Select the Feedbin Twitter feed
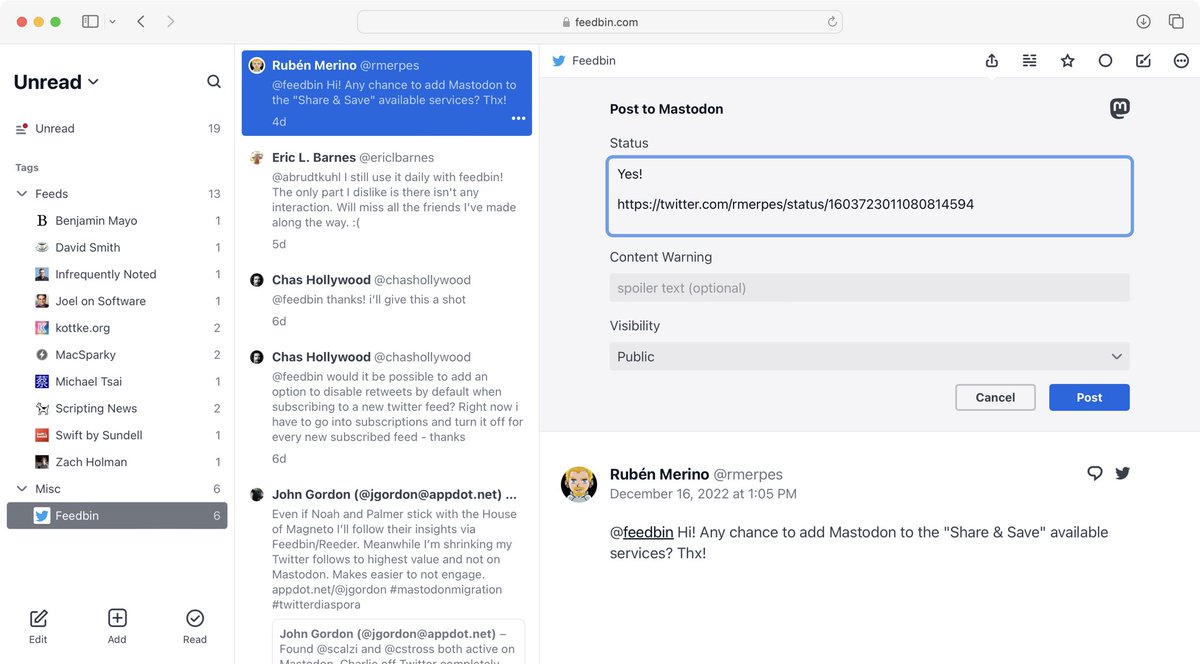This screenshot has width=1200, height=664. 117,516
